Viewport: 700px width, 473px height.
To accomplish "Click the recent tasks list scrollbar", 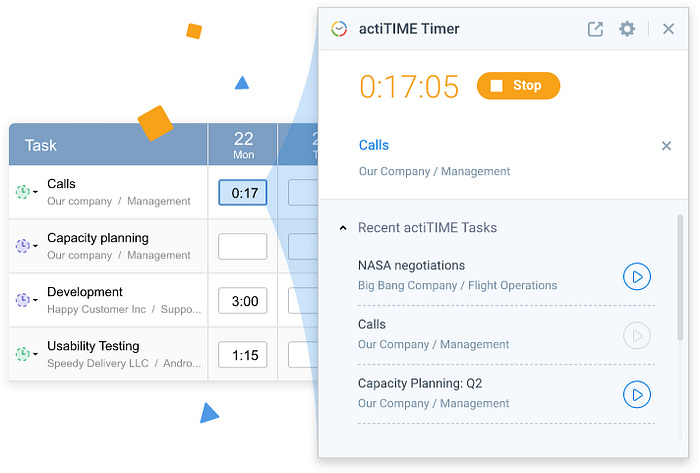I will [x=680, y=278].
